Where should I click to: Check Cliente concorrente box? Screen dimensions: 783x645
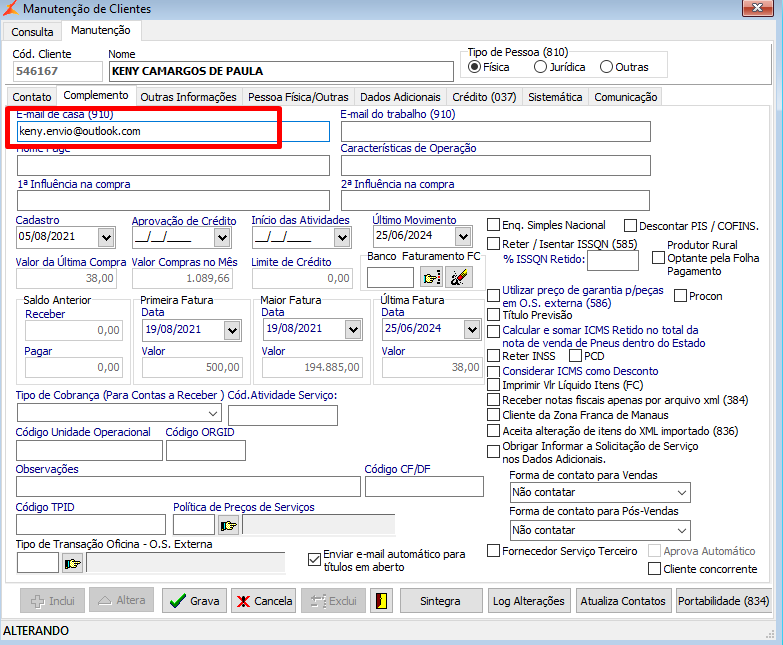[x=654, y=569]
